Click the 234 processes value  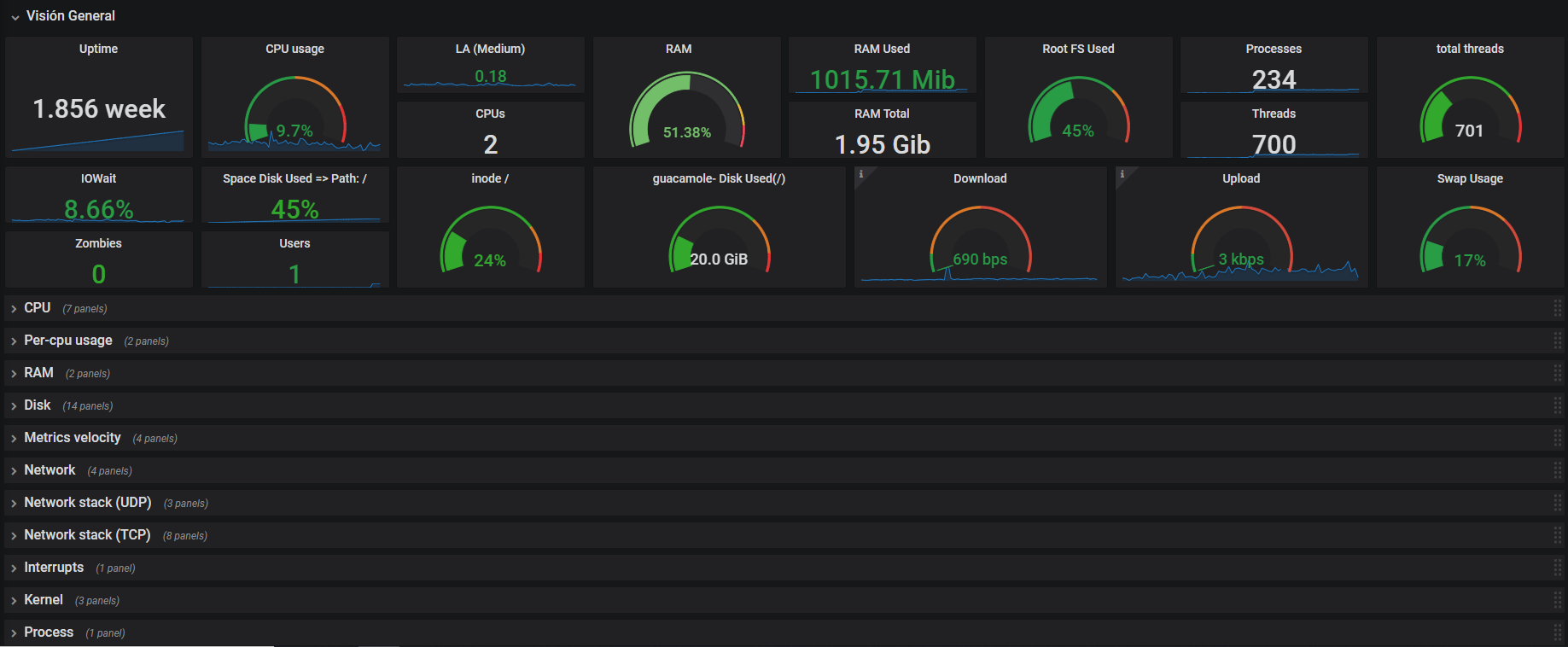click(x=1274, y=79)
